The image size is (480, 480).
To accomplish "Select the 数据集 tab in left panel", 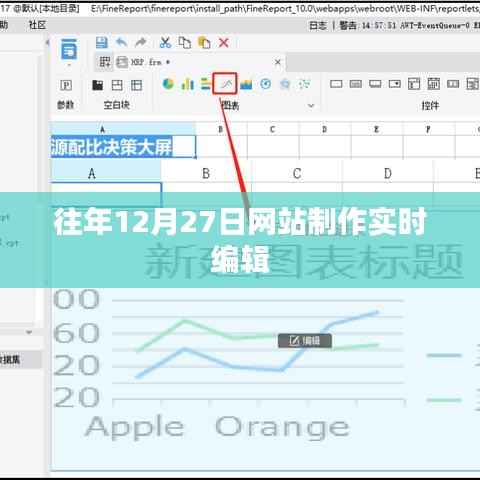I will click(x=21, y=359).
